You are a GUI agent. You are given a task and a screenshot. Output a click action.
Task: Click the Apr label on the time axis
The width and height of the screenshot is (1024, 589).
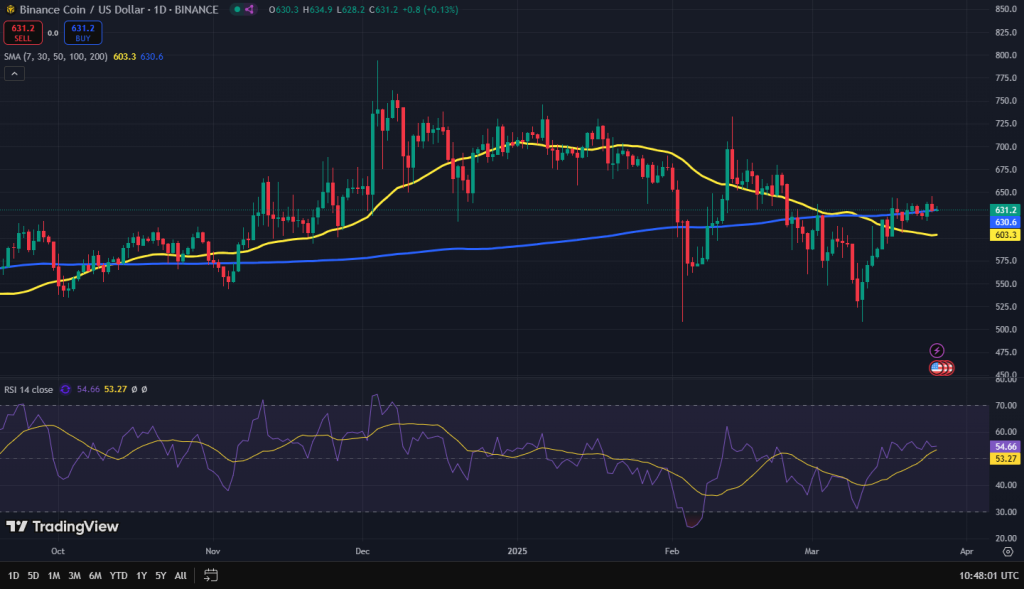[x=967, y=551]
